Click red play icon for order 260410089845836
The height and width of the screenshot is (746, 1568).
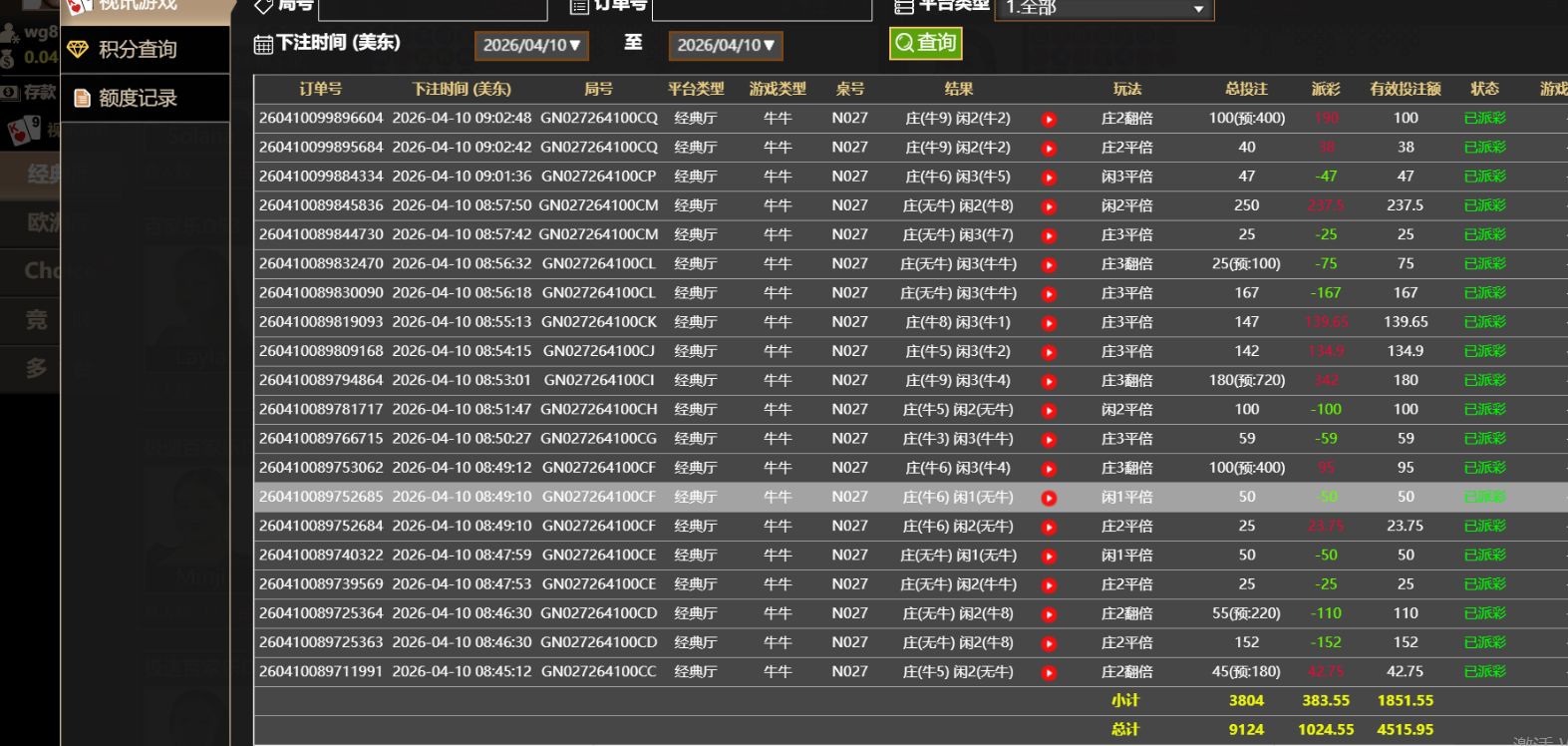[1049, 207]
